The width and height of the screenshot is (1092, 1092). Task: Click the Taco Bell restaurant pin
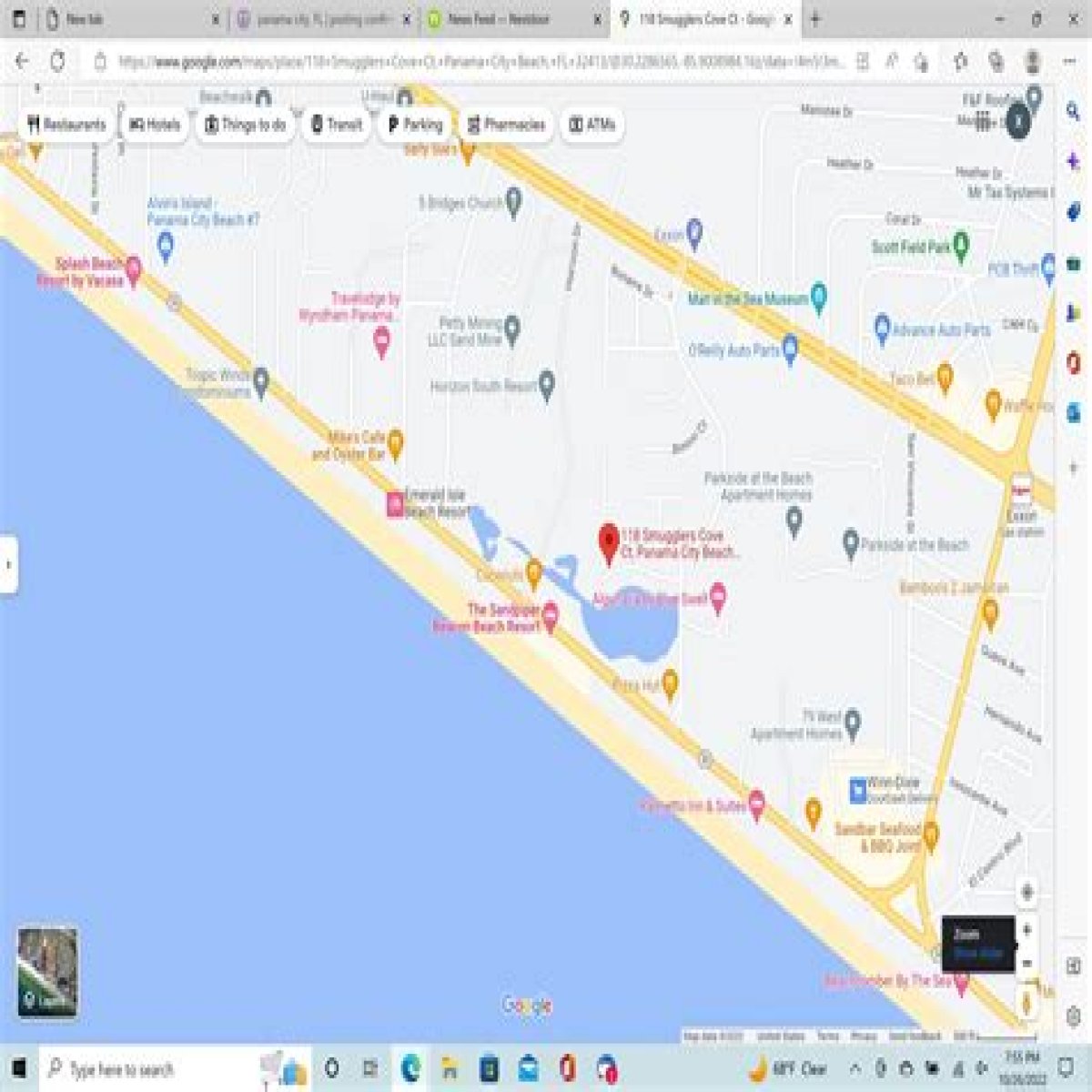[x=945, y=378]
